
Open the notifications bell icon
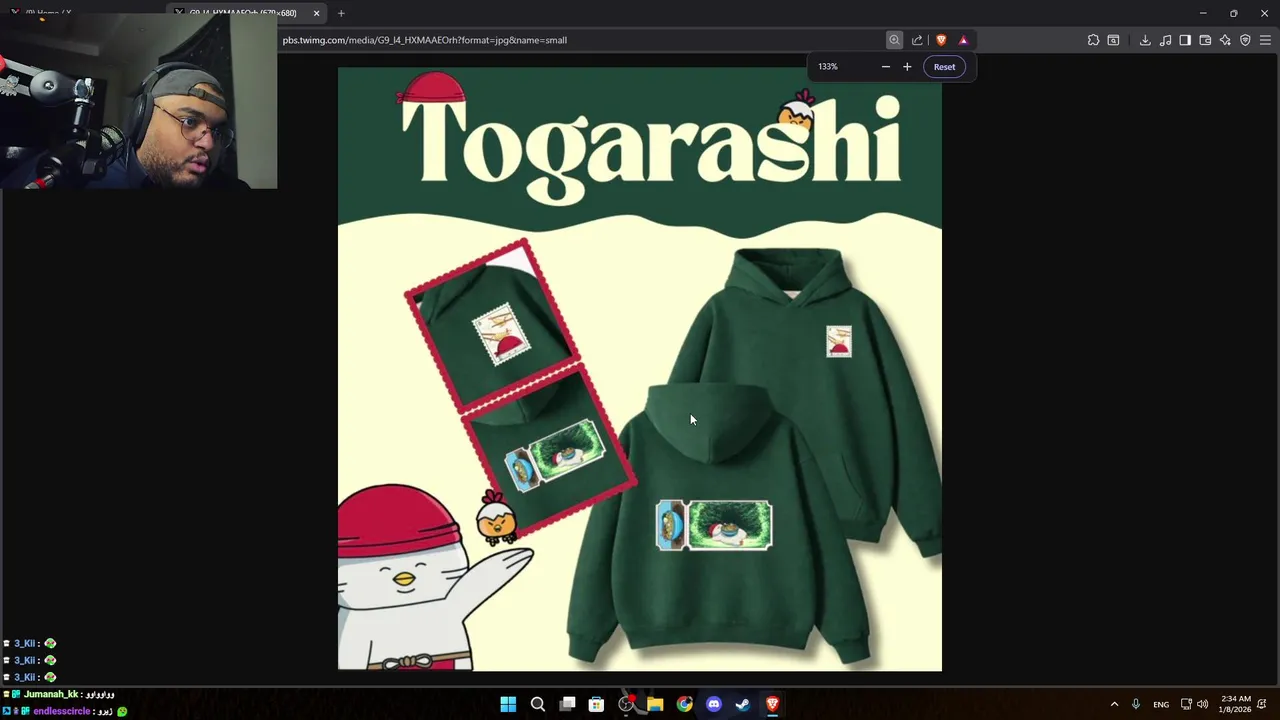1262,704
